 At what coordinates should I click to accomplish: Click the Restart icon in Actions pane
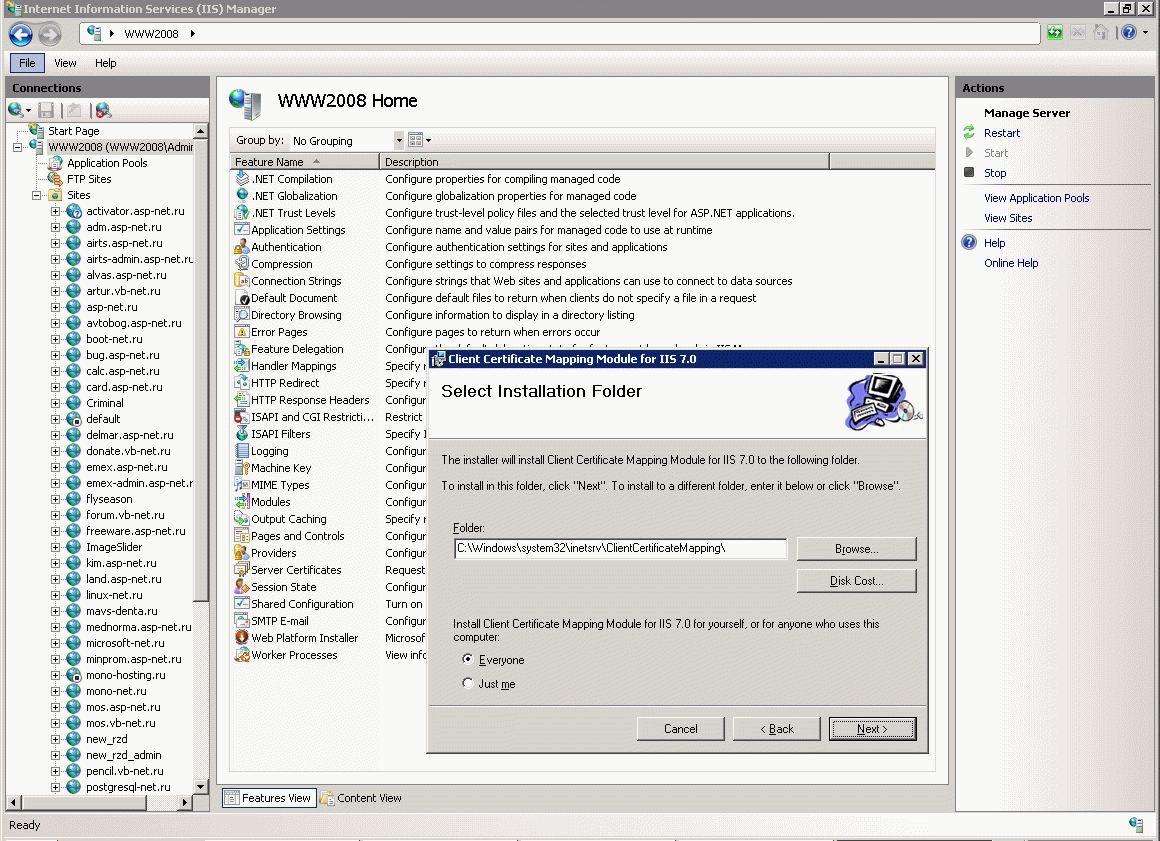tap(969, 132)
